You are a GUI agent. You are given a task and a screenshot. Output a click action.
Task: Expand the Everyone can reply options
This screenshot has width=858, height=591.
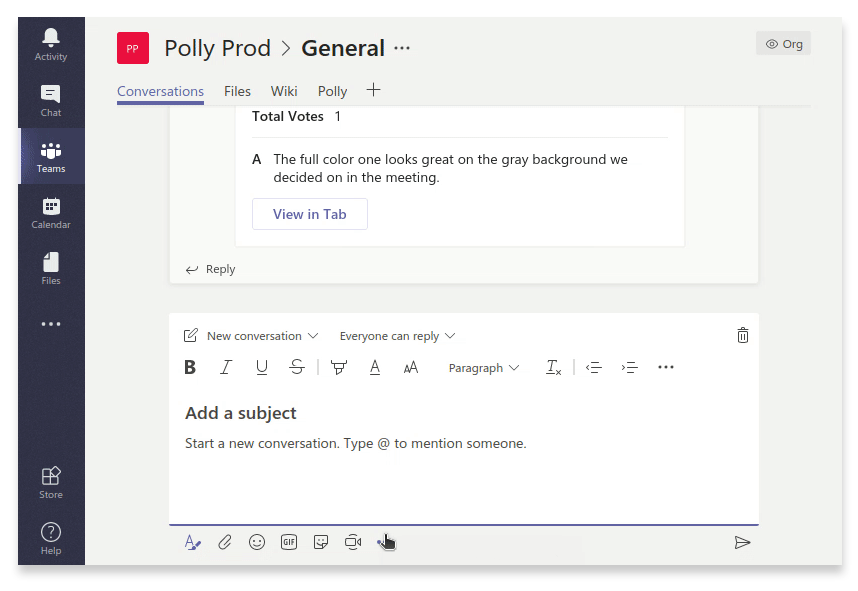click(397, 335)
